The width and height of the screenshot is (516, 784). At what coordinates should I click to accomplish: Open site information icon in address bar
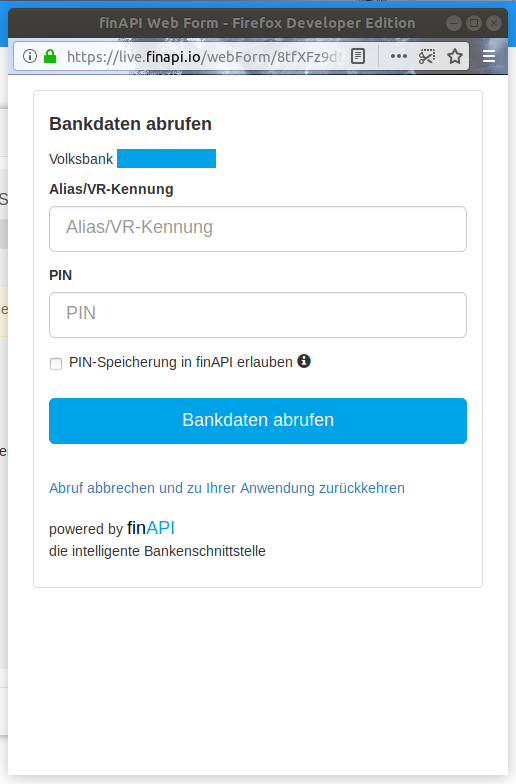click(30, 56)
